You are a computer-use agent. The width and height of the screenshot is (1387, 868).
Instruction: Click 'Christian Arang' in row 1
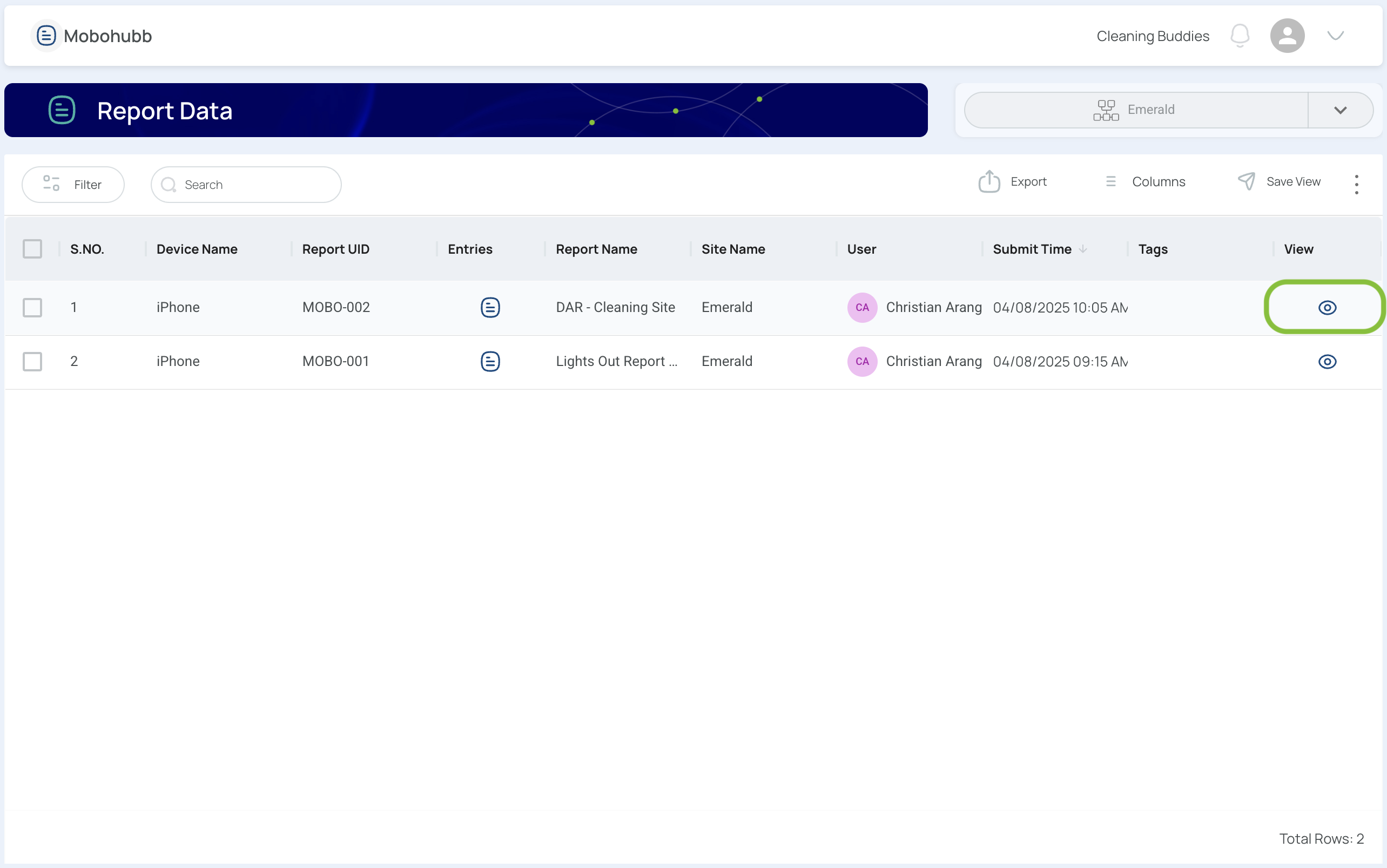tap(934, 307)
